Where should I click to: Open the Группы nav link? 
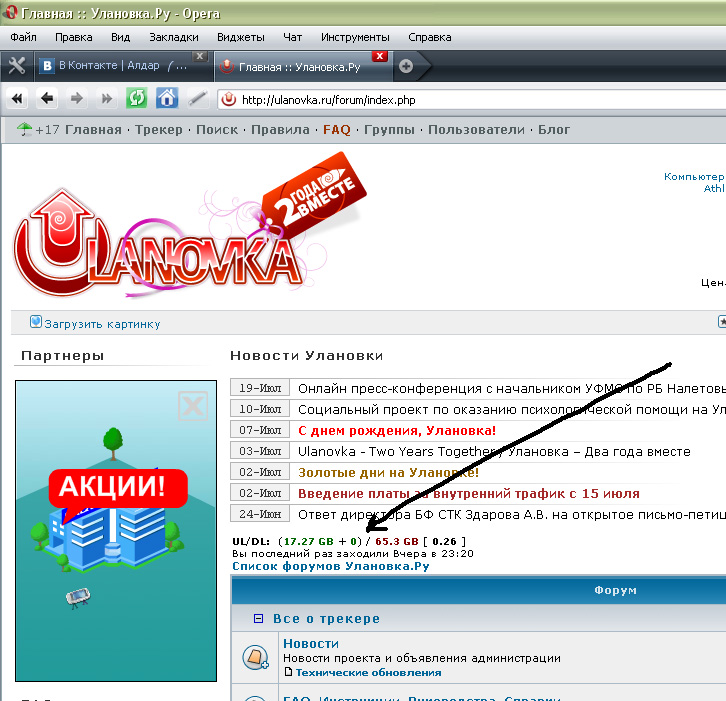[389, 130]
